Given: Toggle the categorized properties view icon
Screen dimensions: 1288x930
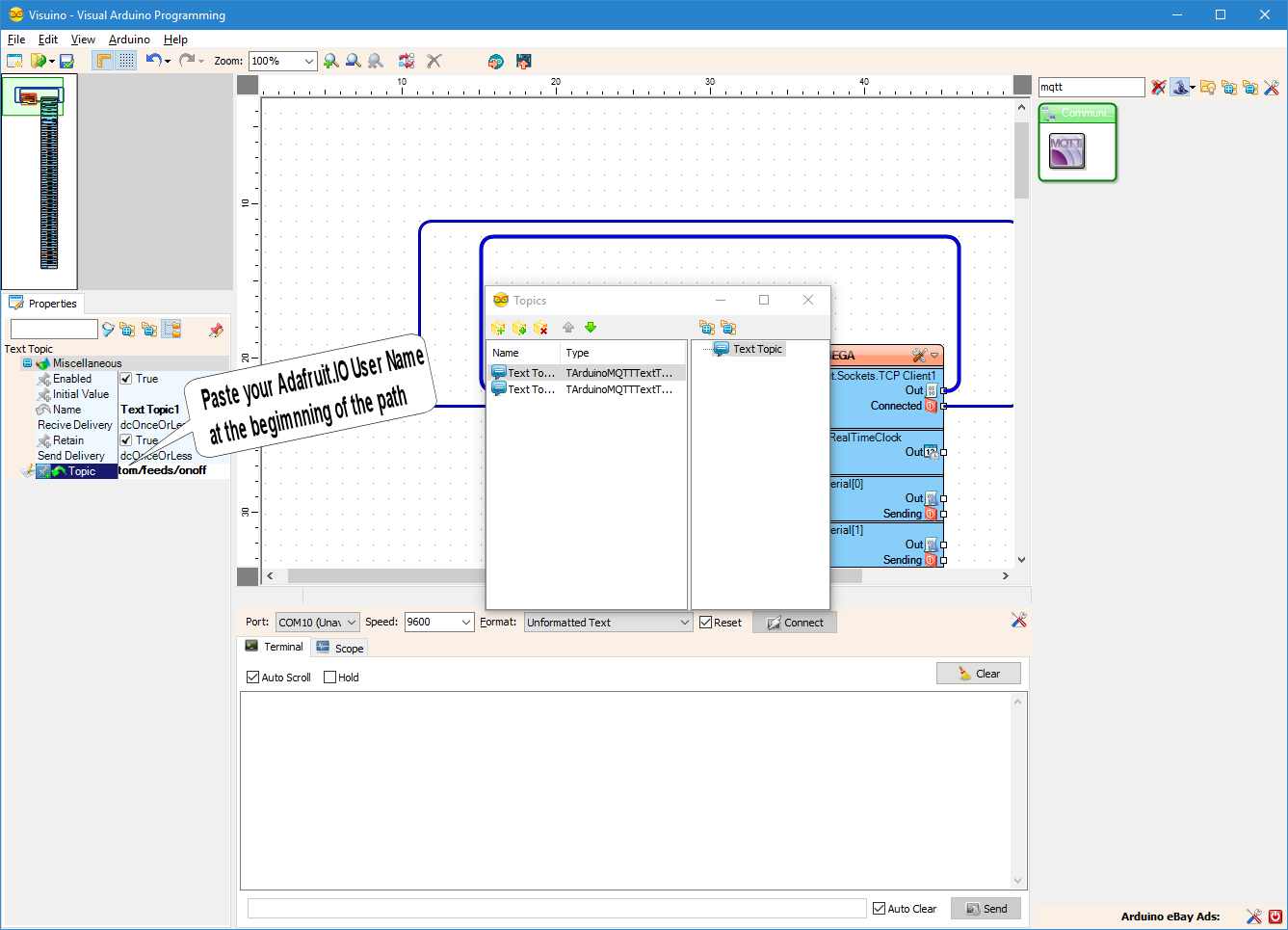Looking at the screenshot, I should (171, 330).
